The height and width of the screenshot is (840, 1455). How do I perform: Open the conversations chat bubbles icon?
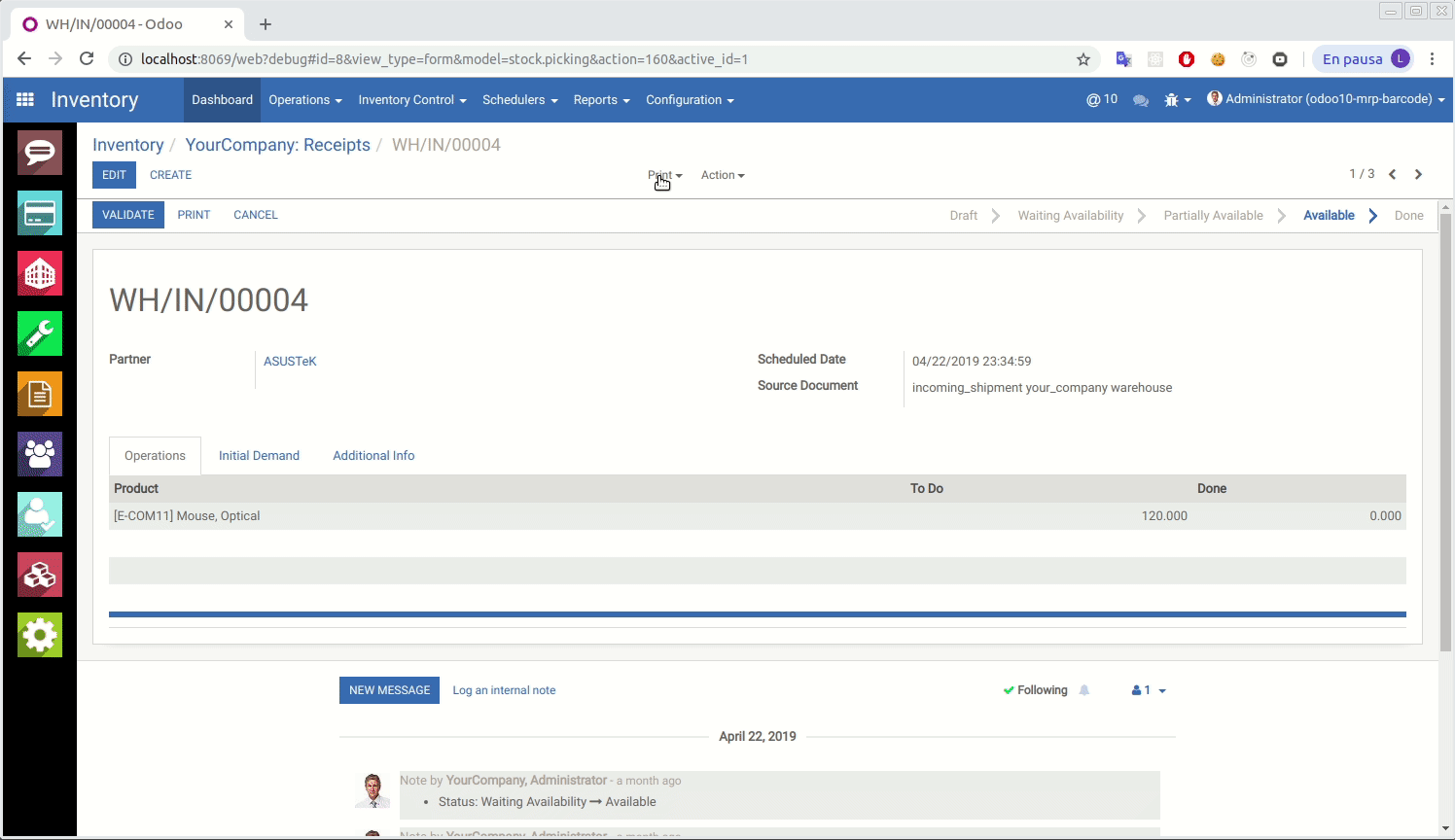(1140, 100)
